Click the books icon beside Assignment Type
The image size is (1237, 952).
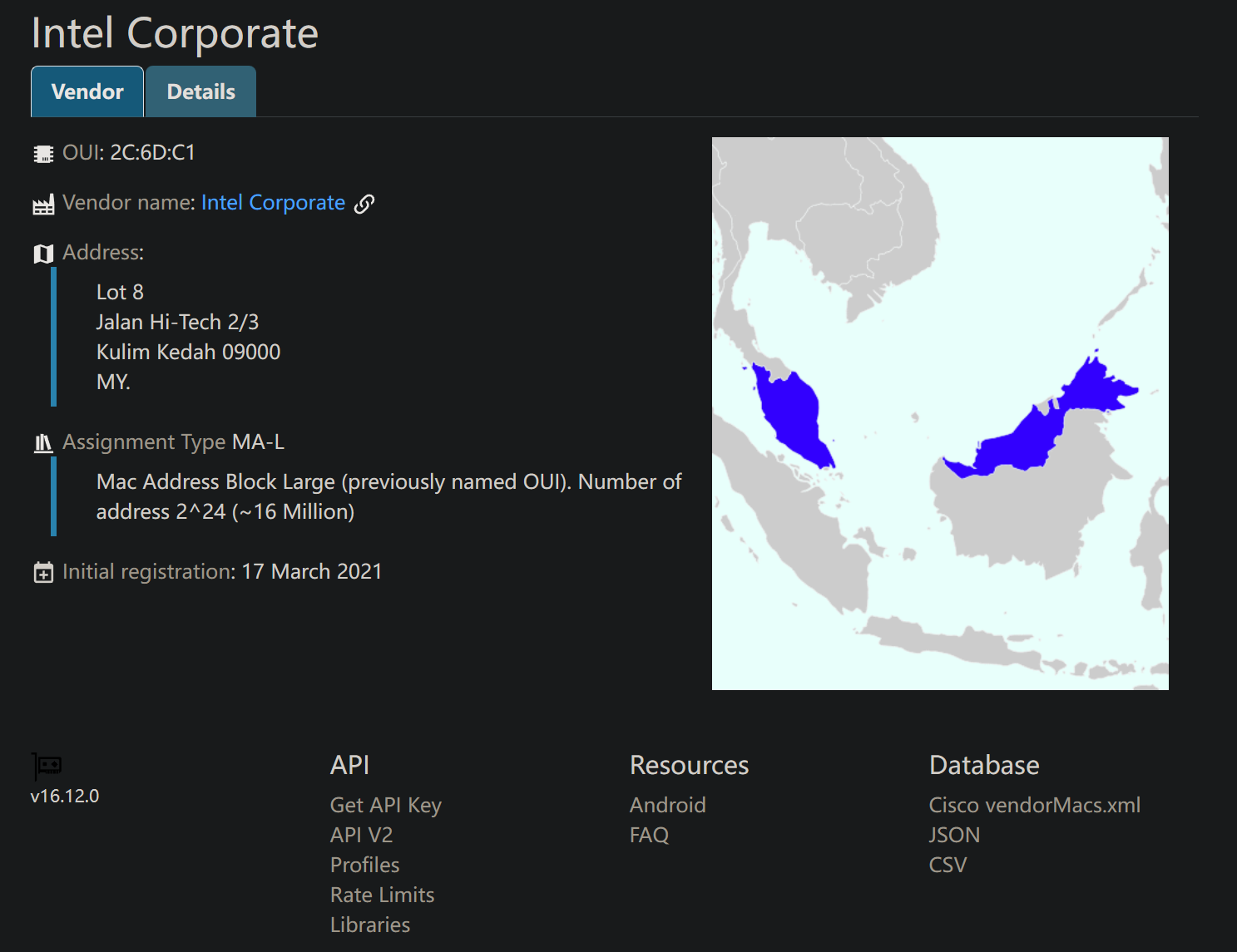[43, 443]
